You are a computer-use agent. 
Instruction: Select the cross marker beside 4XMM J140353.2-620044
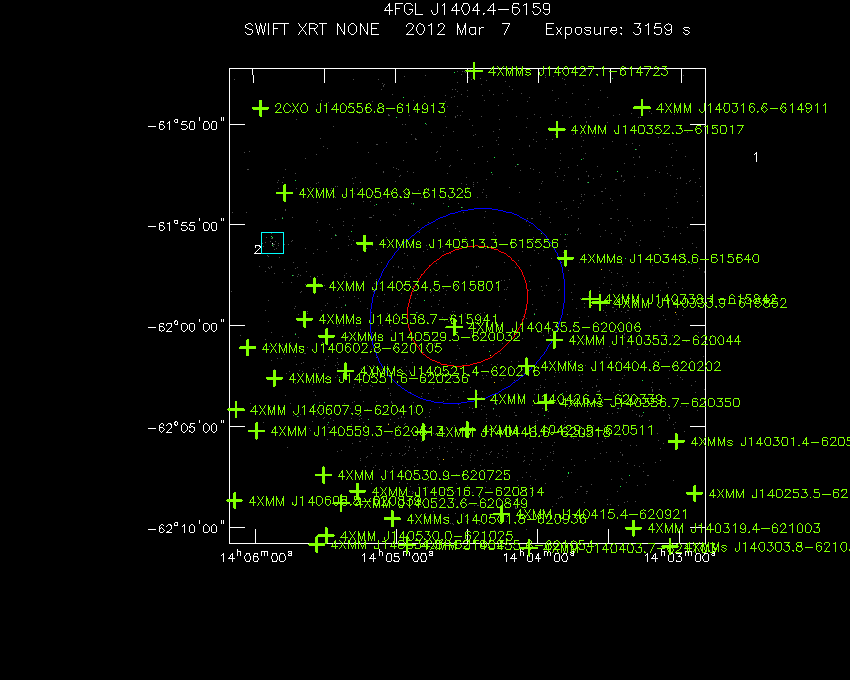pyautogui.click(x=554, y=340)
